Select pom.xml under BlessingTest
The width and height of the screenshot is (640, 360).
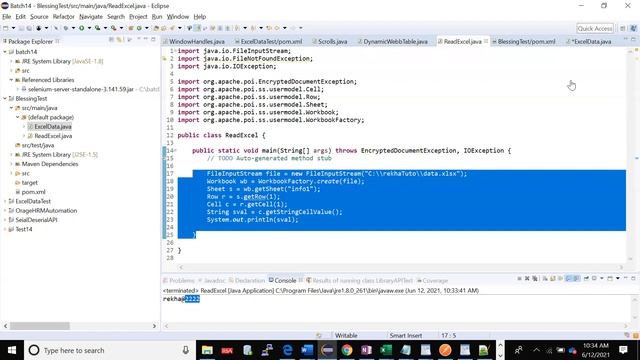pyautogui.click(x=33, y=192)
